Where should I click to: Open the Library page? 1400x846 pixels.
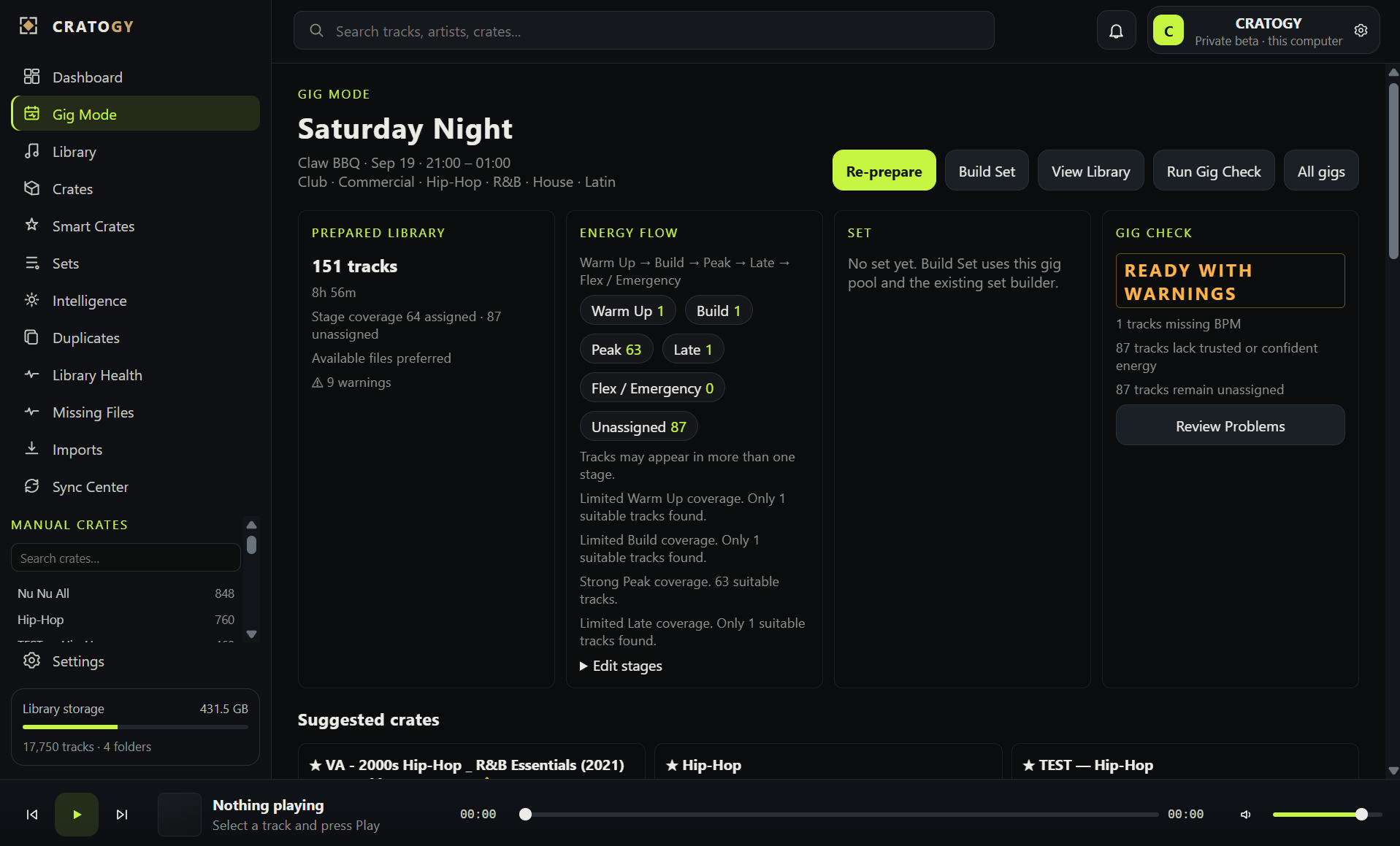(x=136, y=151)
